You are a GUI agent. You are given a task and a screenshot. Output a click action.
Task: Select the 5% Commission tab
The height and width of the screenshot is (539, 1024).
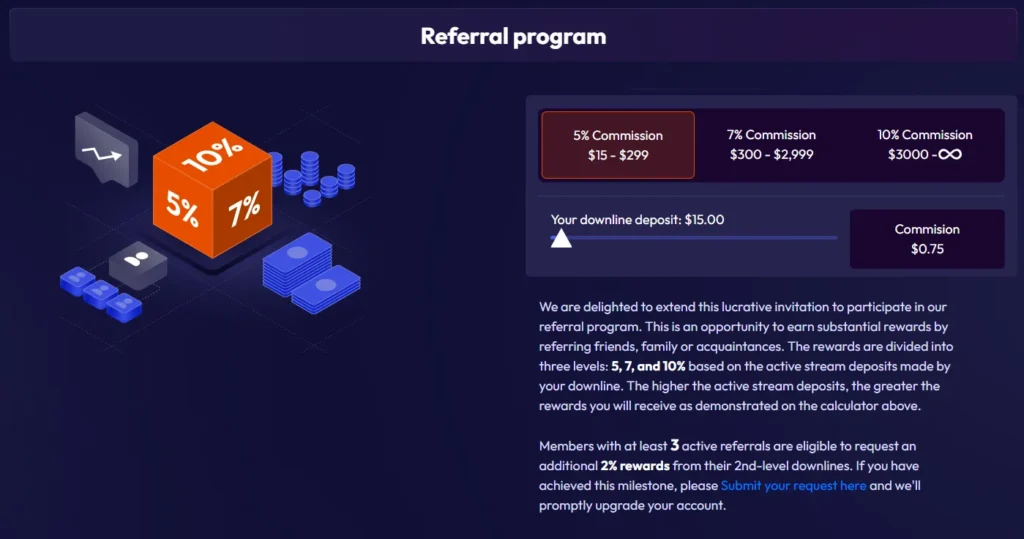[x=617, y=145]
